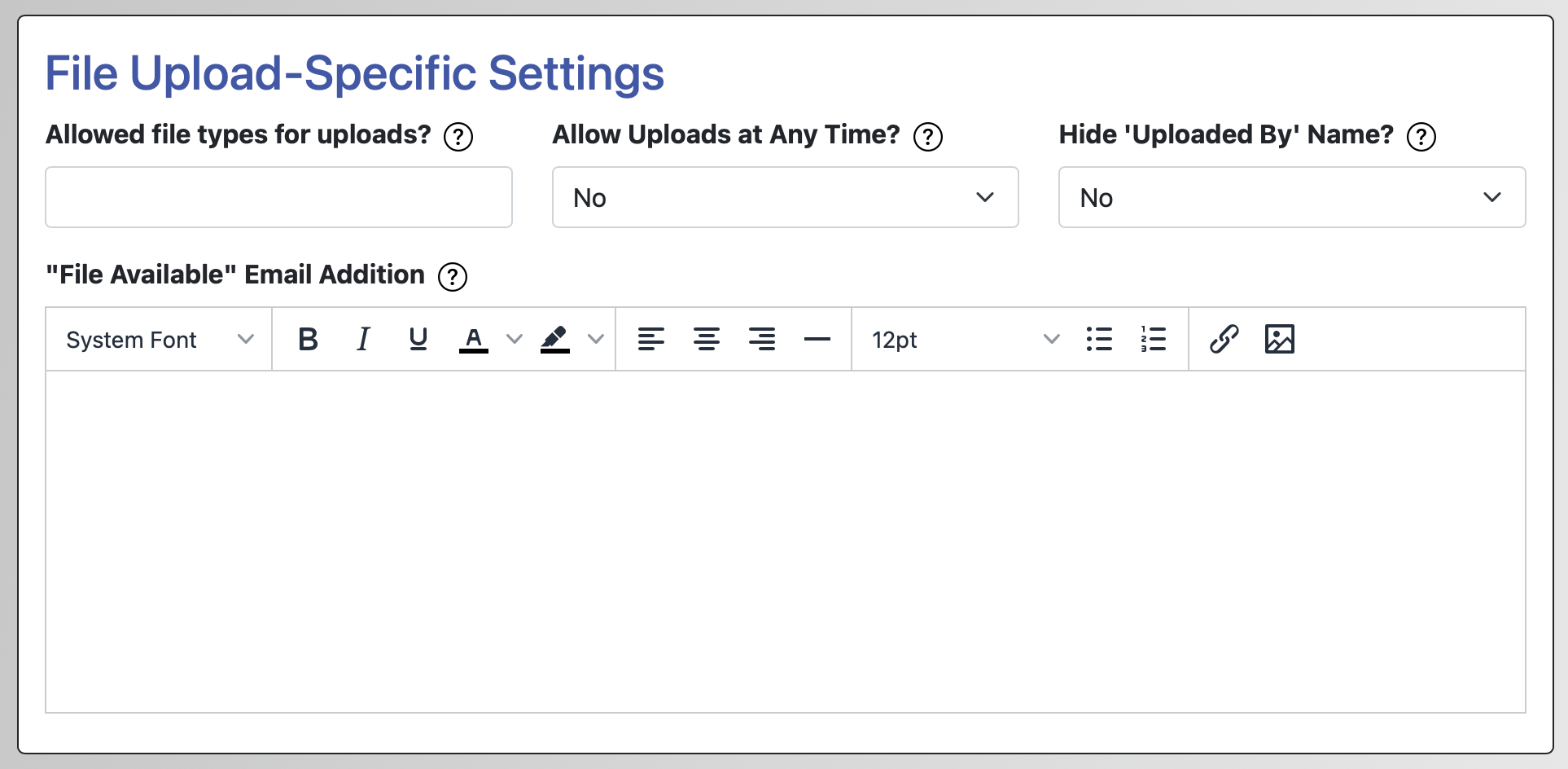Insert a hyperlink
The width and height of the screenshot is (1568, 769).
(x=1224, y=339)
